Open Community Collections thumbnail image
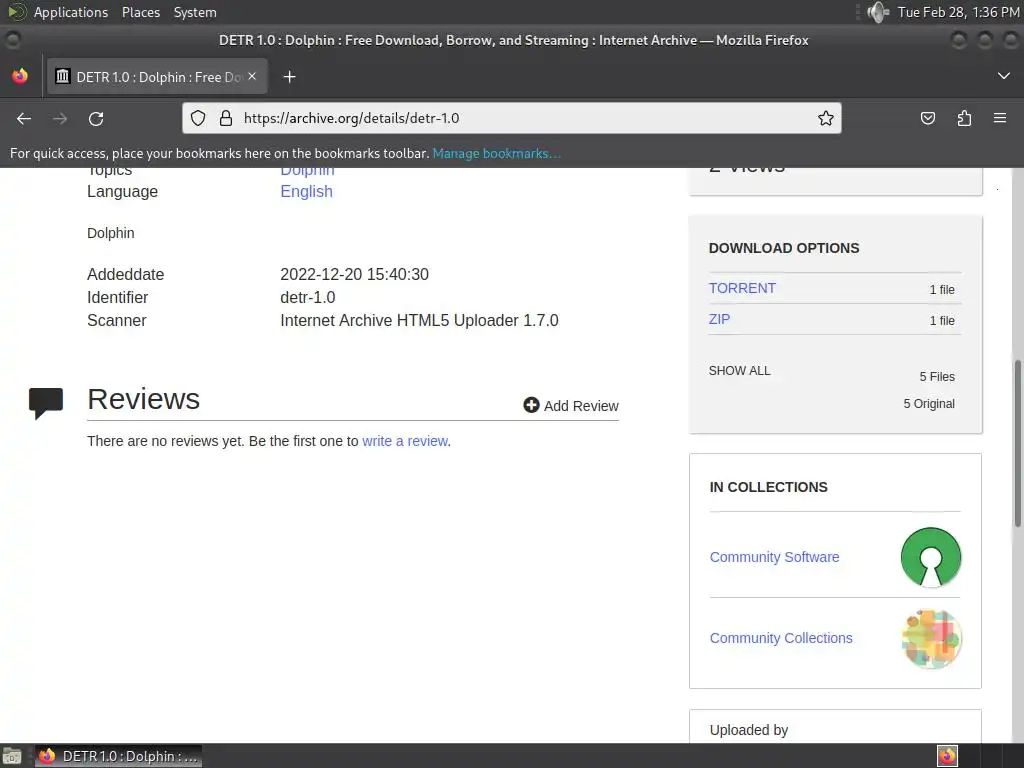The height and width of the screenshot is (768, 1024). (x=931, y=638)
